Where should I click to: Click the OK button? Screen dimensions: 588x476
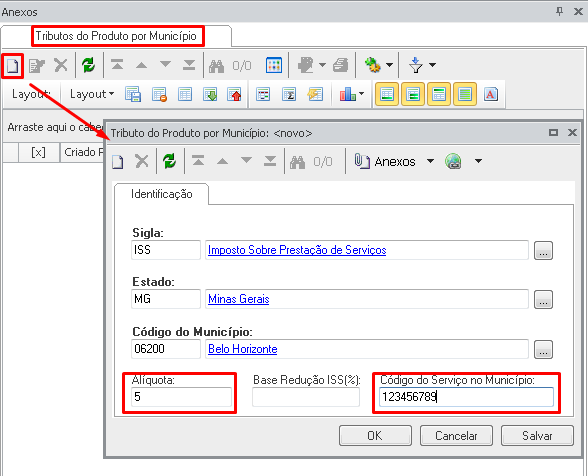point(375,435)
